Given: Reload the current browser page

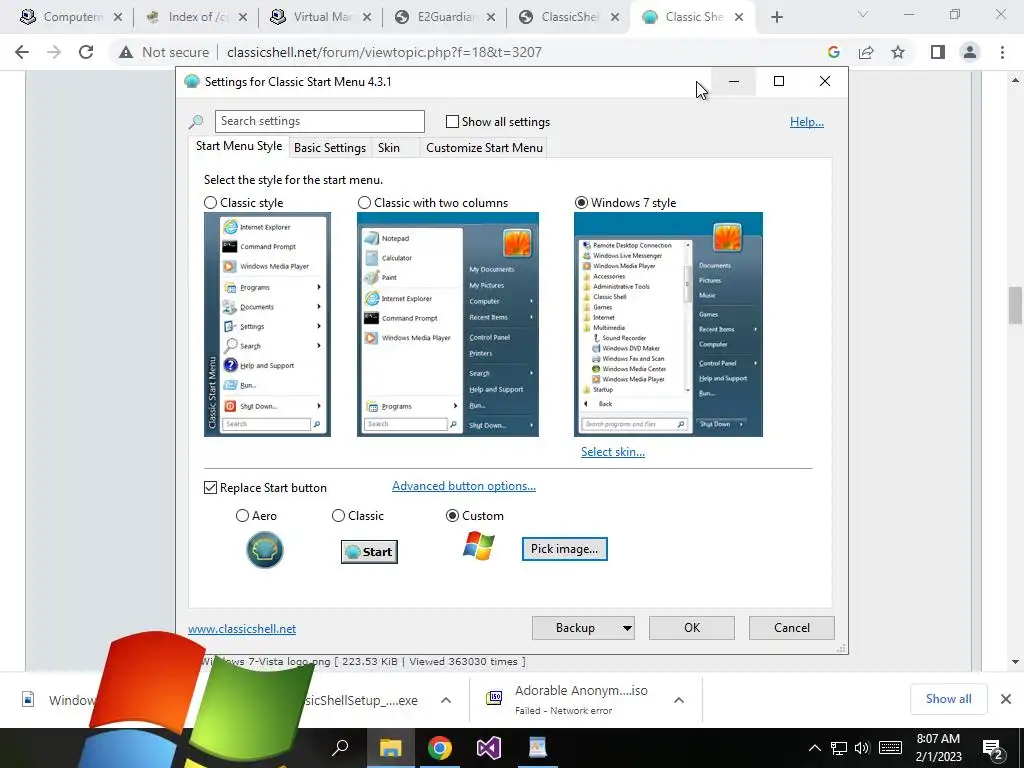Looking at the screenshot, I should [x=86, y=52].
